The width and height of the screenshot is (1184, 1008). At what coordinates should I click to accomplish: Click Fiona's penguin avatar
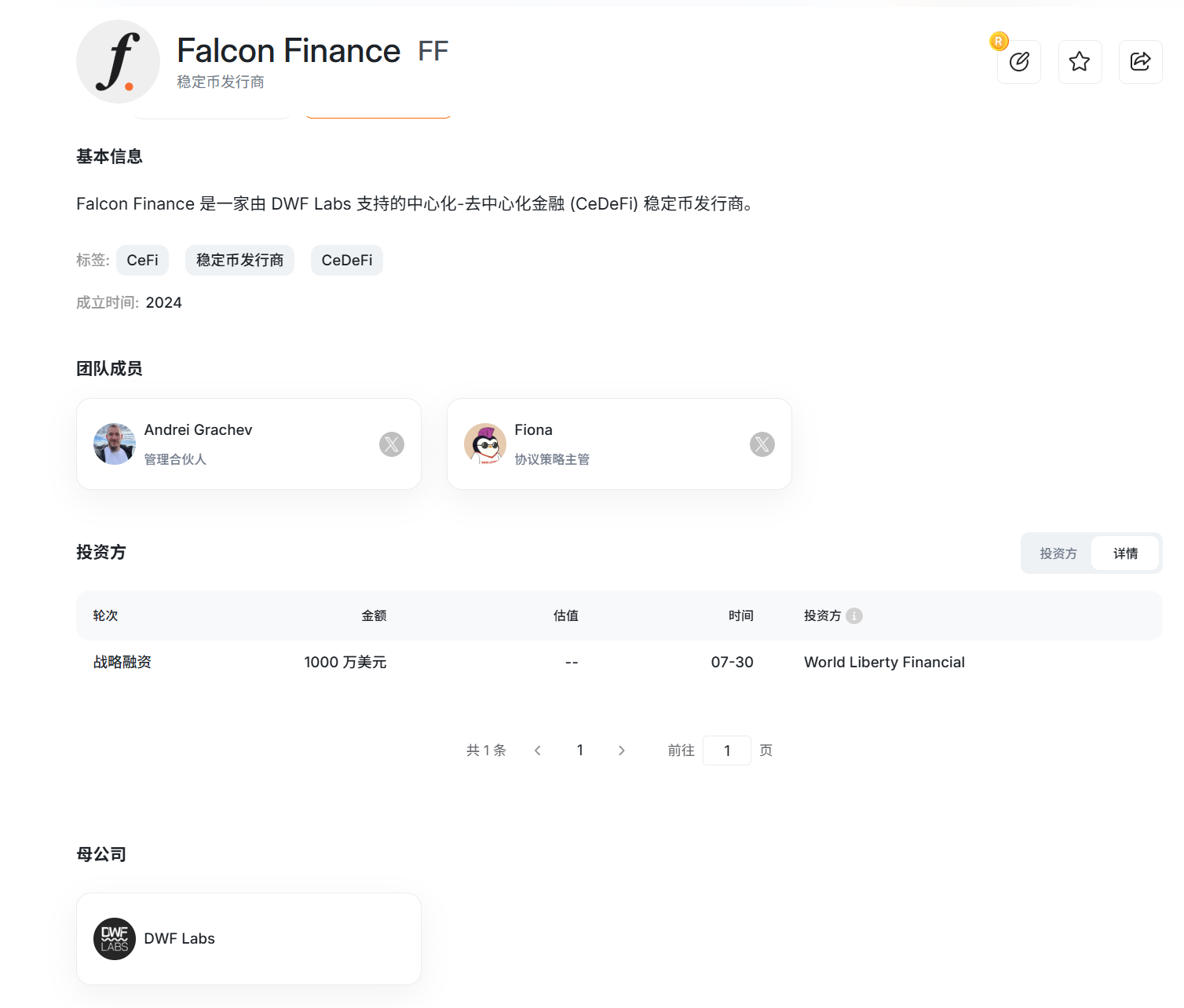[x=484, y=444]
